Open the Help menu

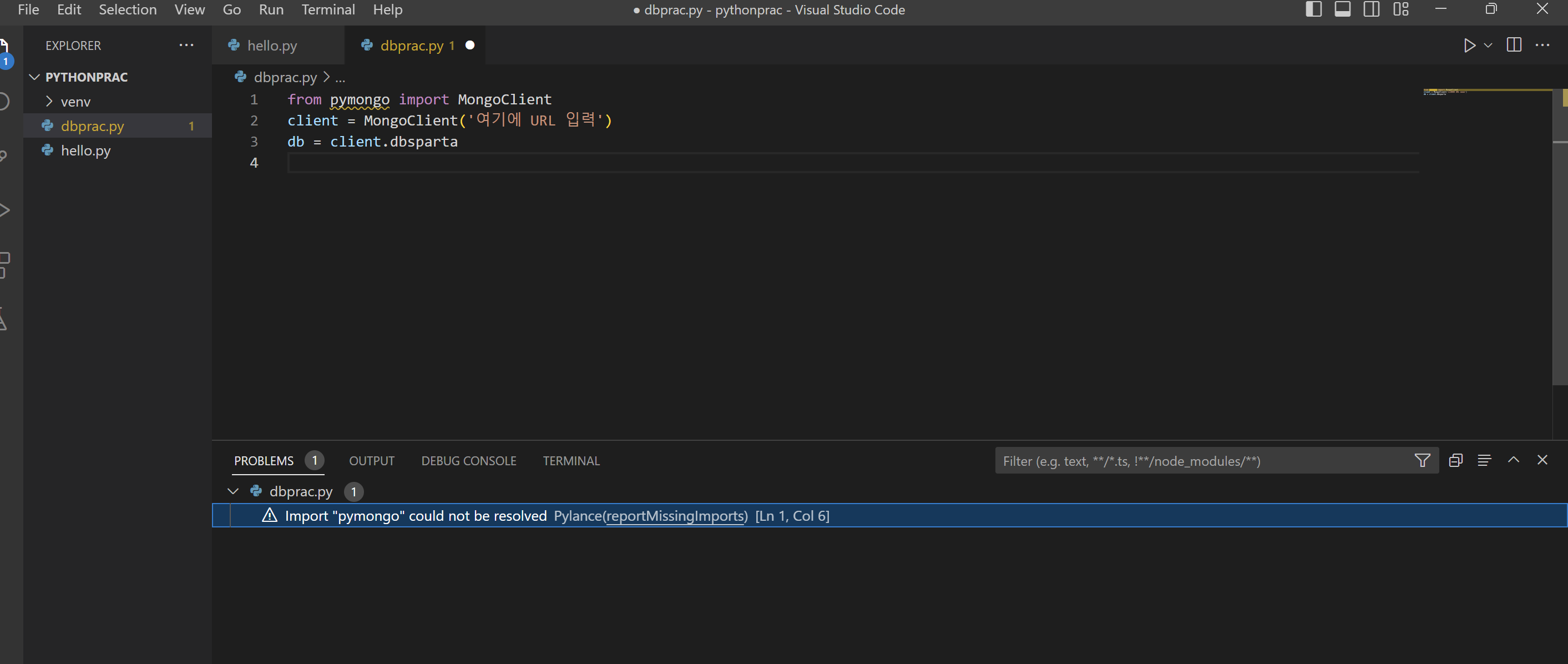pyautogui.click(x=388, y=10)
